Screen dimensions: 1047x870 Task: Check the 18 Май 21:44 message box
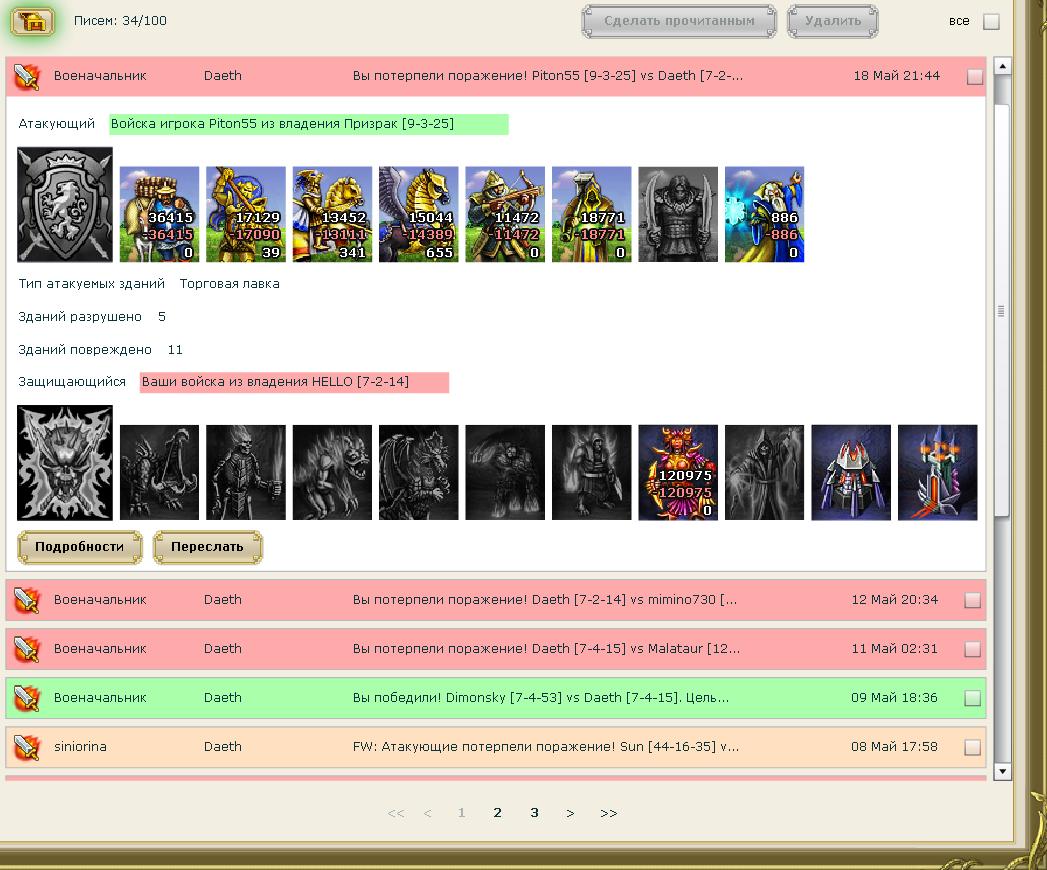974,77
